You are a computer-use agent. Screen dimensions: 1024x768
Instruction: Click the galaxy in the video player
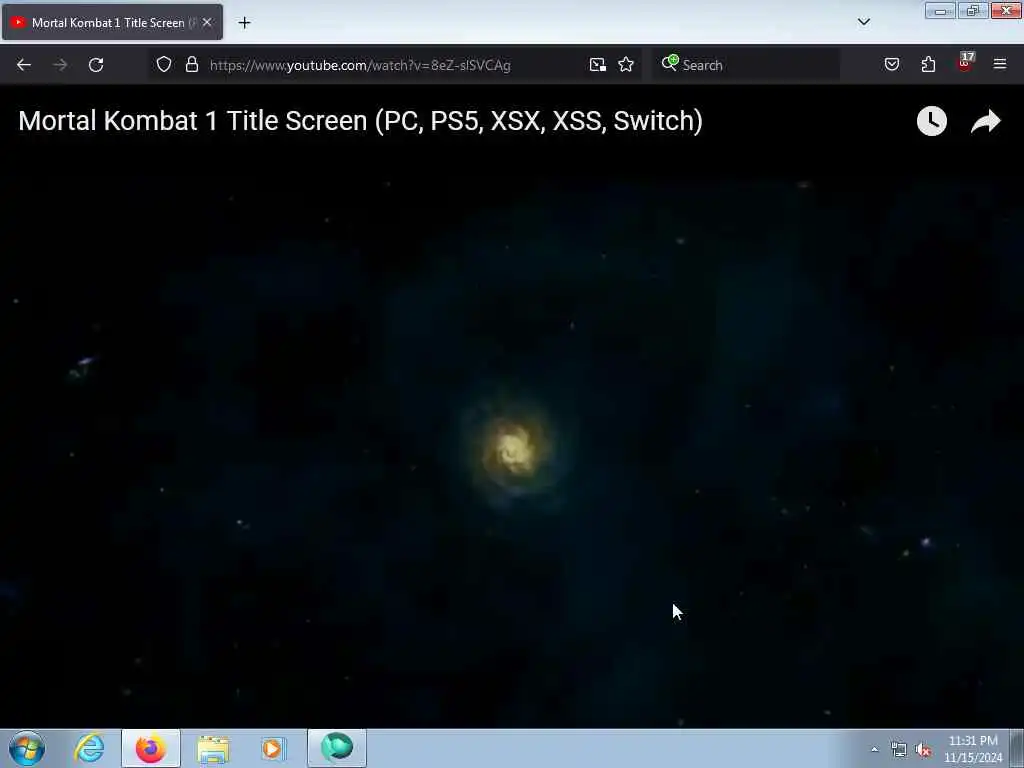click(x=515, y=449)
